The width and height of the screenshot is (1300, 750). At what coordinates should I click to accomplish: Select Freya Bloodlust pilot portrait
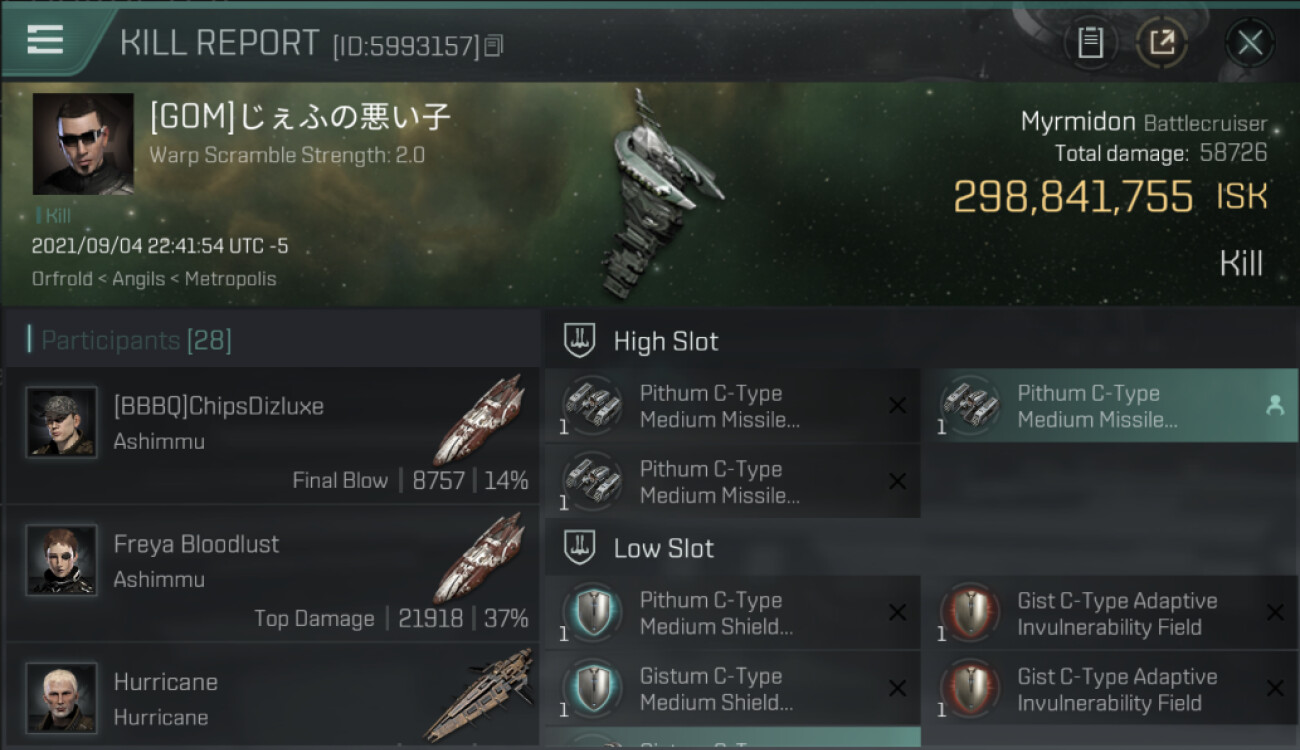point(61,560)
